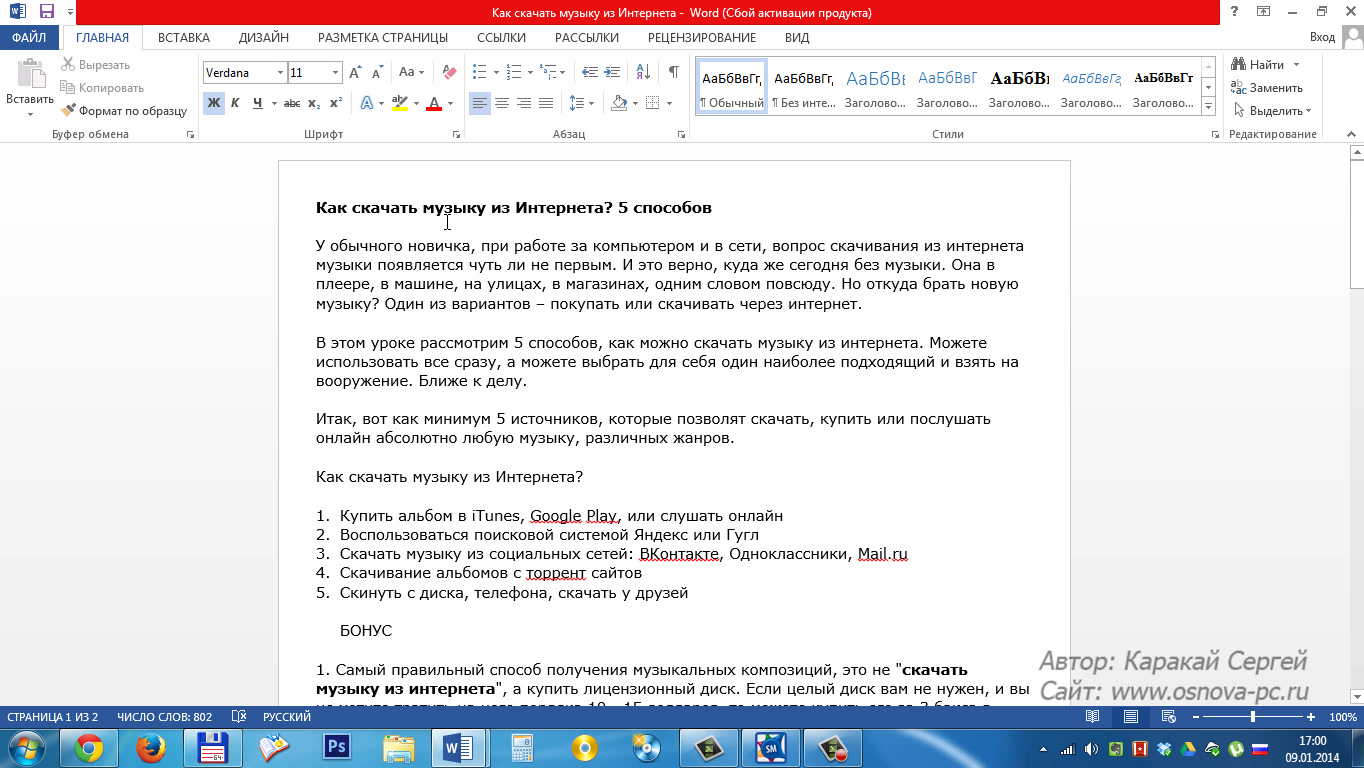Sort text with the A-Я sort icon

[x=644, y=72]
